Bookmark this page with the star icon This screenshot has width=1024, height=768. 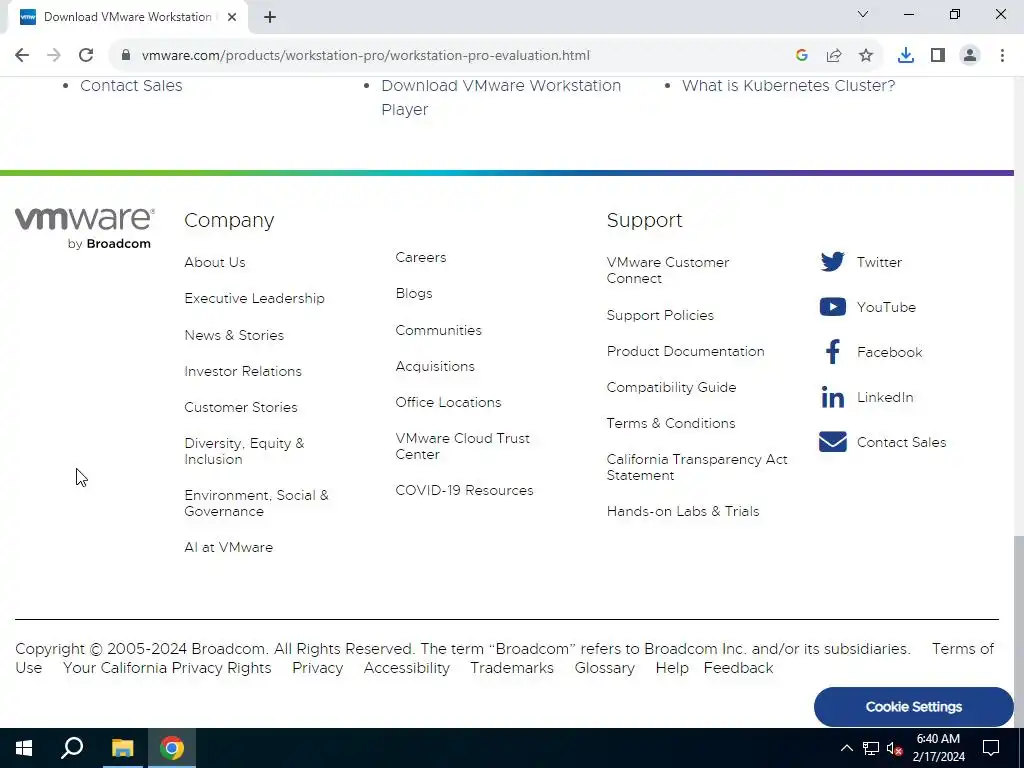(865, 56)
